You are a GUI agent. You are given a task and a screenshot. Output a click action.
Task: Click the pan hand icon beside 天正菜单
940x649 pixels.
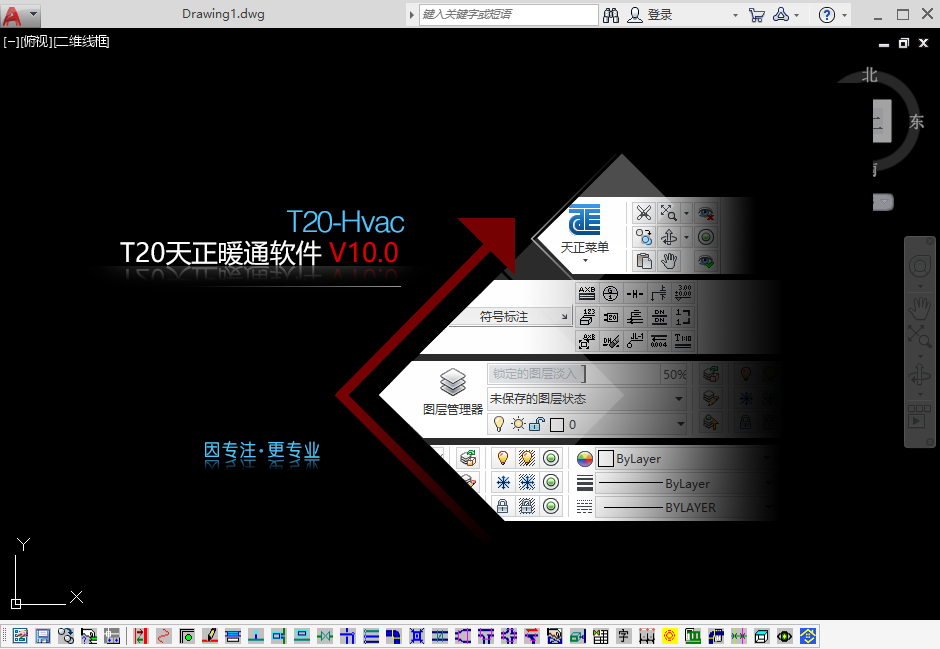pos(670,261)
